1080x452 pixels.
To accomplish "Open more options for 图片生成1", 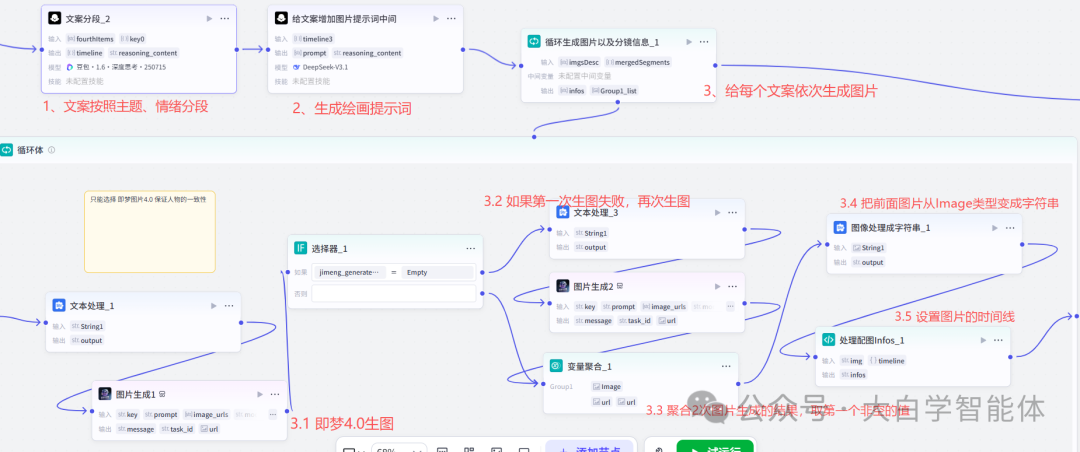I will (x=275, y=394).
